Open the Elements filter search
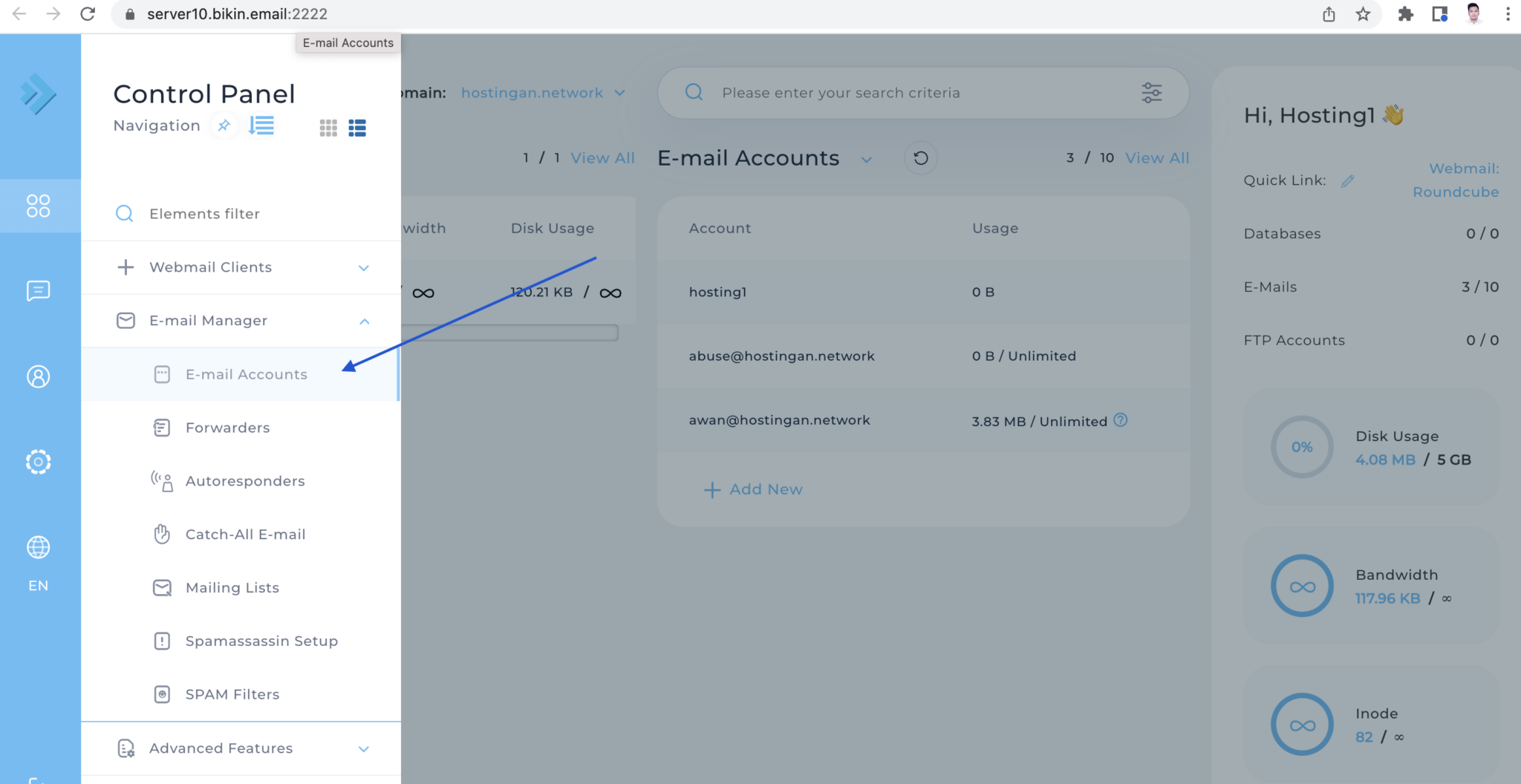This screenshot has width=1521, height=784. (204, 214)
